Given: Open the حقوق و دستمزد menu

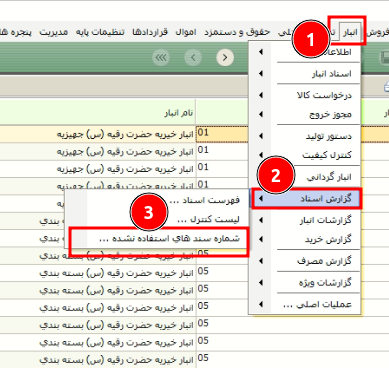Looking at the screenshot, I should [237, 32].
